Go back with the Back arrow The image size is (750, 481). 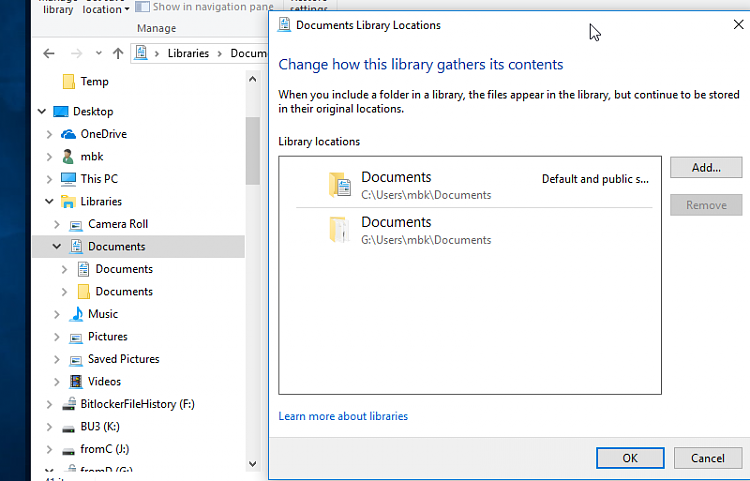pyautogui.click(x=49, y=53)
